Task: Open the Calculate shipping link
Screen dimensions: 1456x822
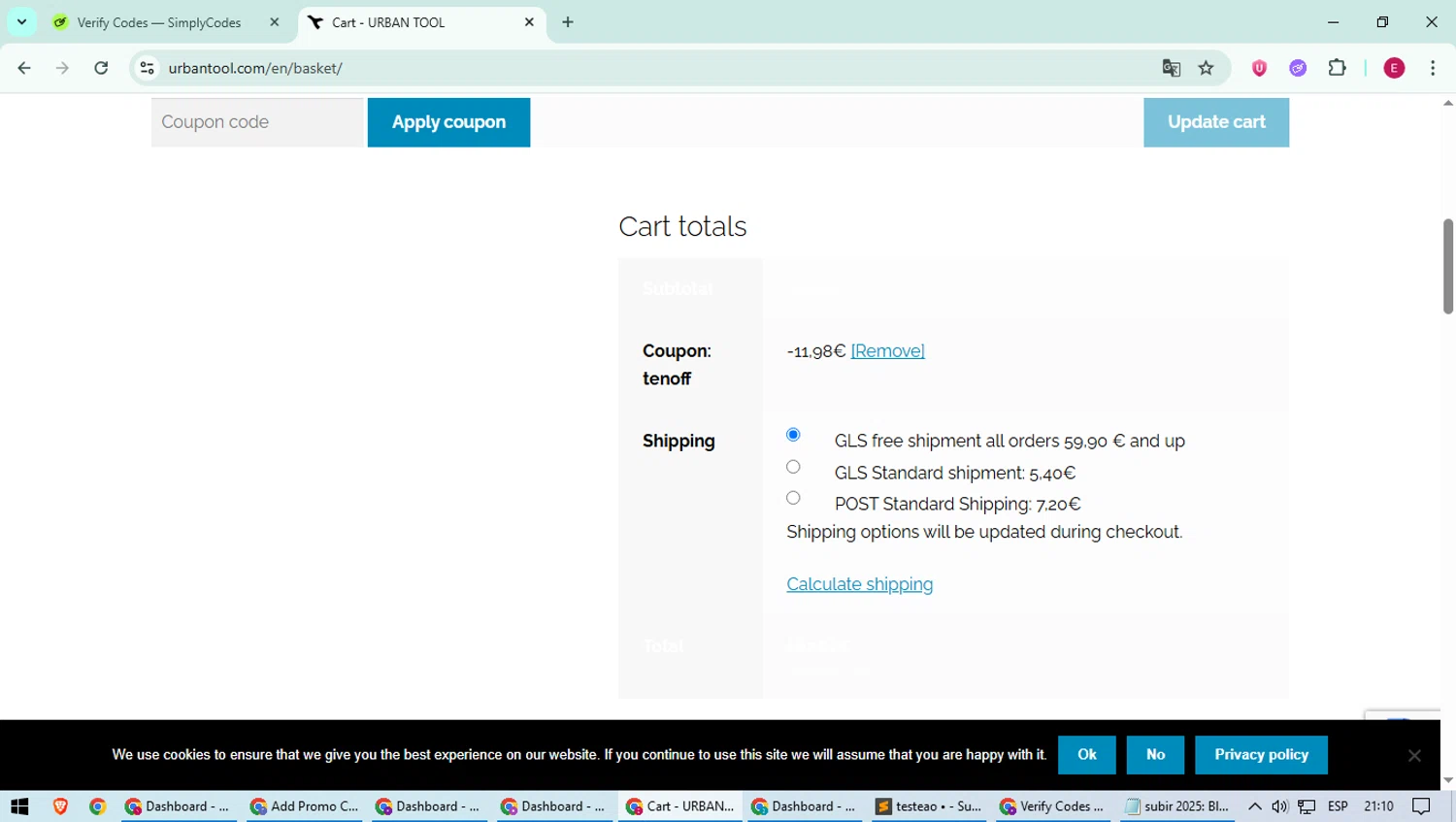Action: [859, 584]
